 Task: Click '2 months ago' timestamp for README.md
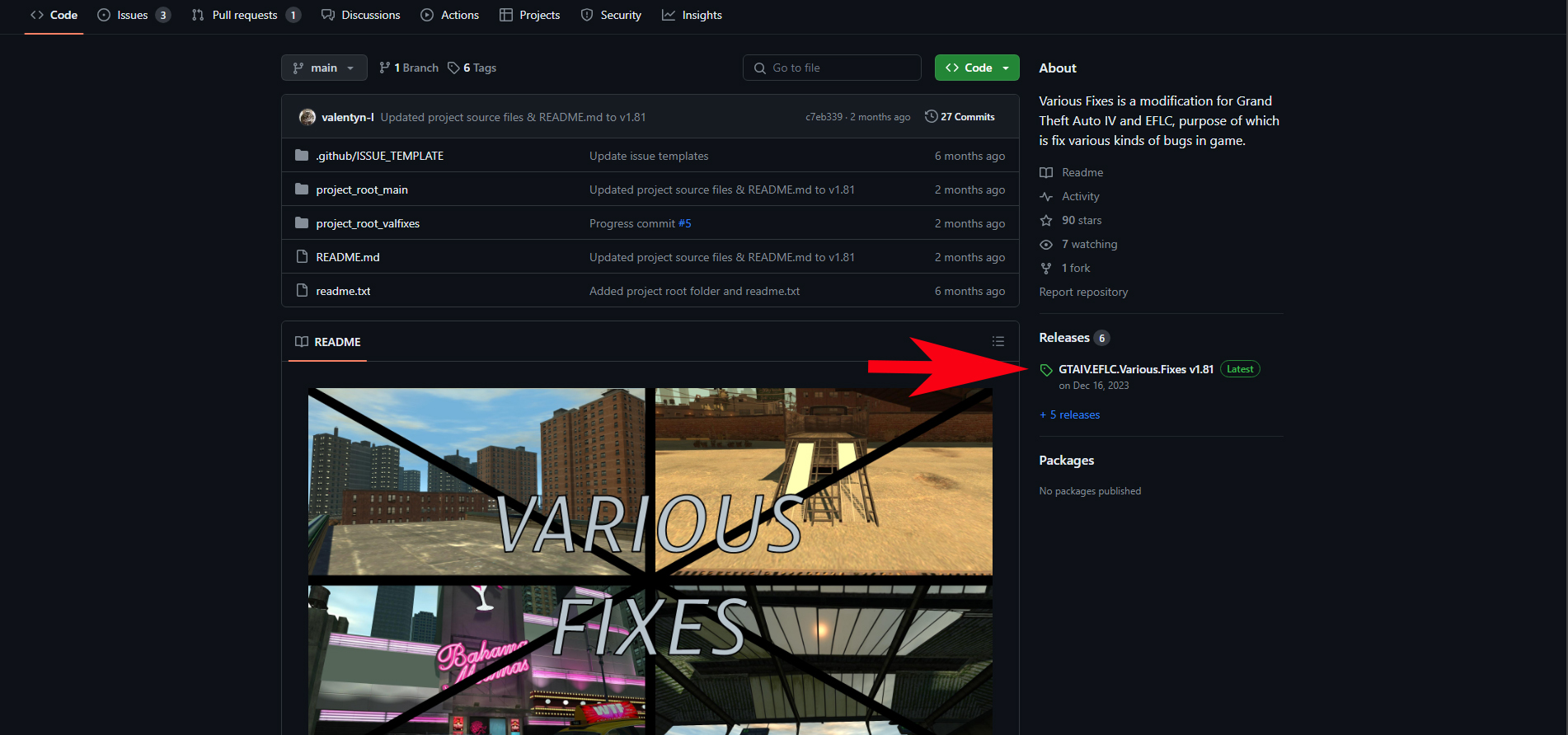pos(969,257)
